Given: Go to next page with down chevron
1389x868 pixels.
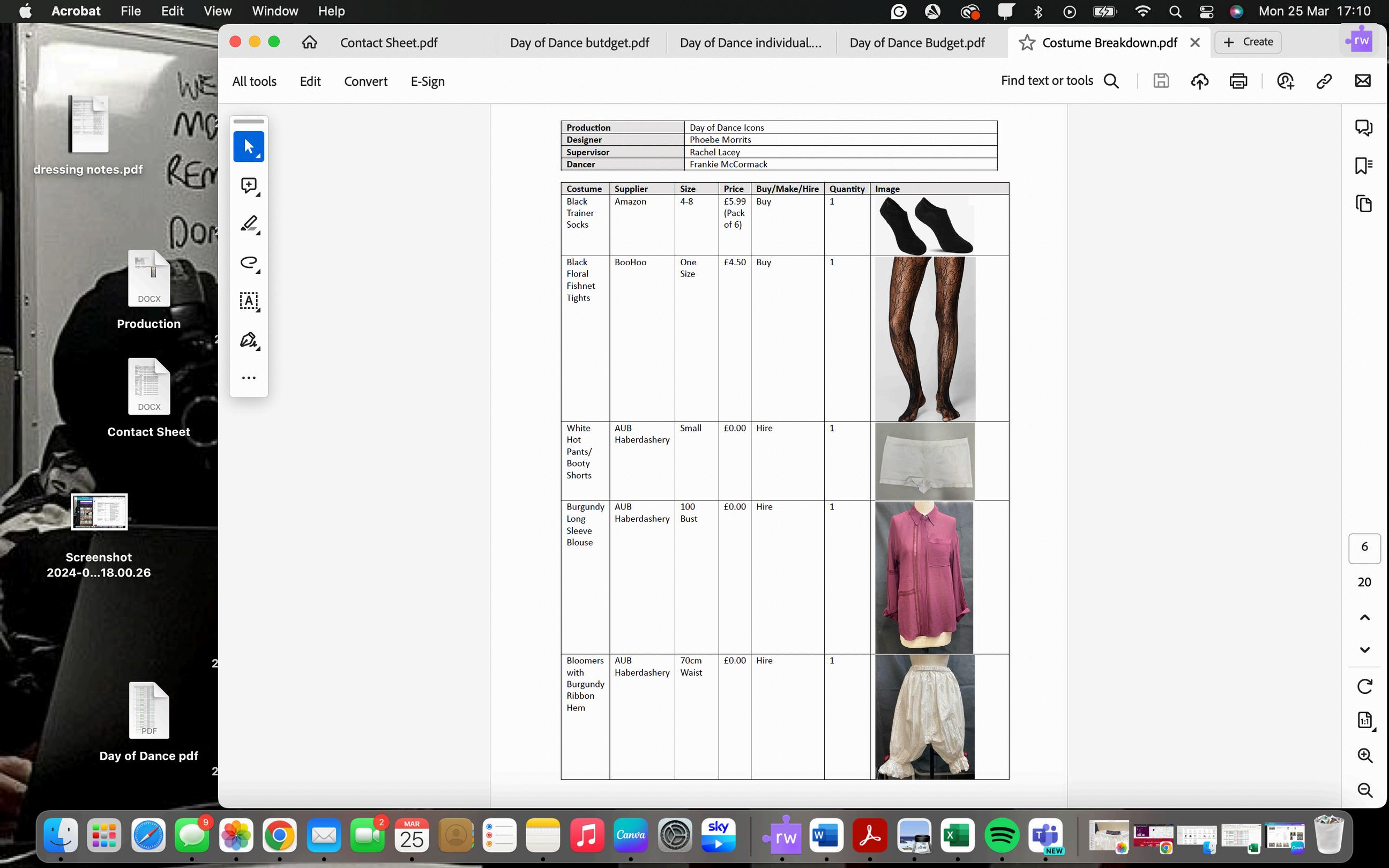Looking at the screenshot, I should tap(1364, 650).
